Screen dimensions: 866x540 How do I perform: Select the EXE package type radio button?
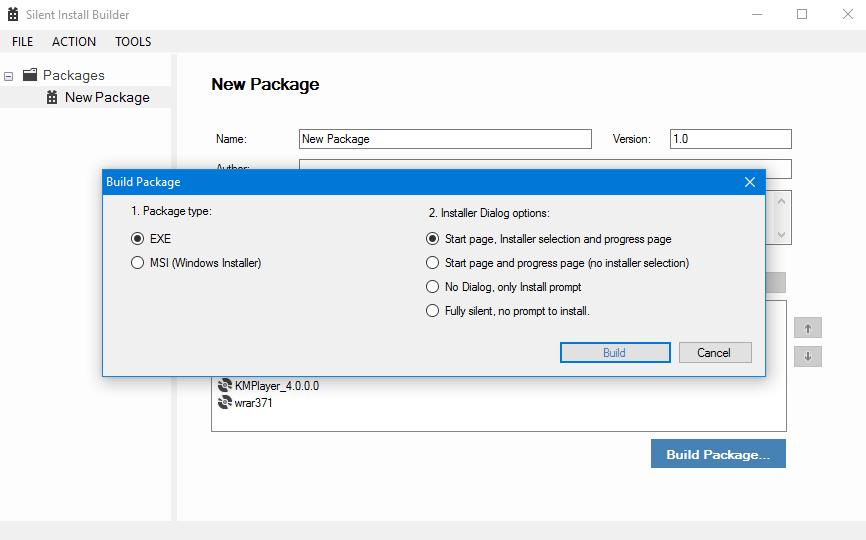click(x=138, y=239)
